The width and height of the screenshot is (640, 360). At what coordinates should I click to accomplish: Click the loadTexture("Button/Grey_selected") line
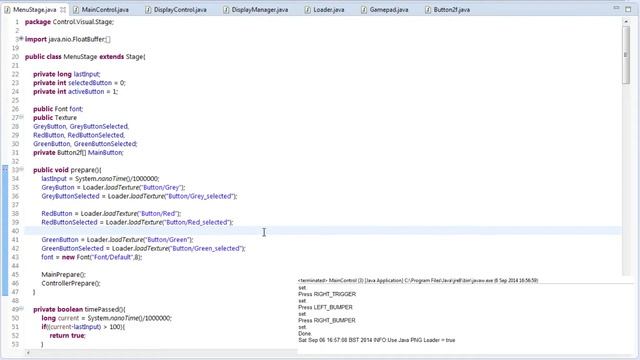pos(139,196)
